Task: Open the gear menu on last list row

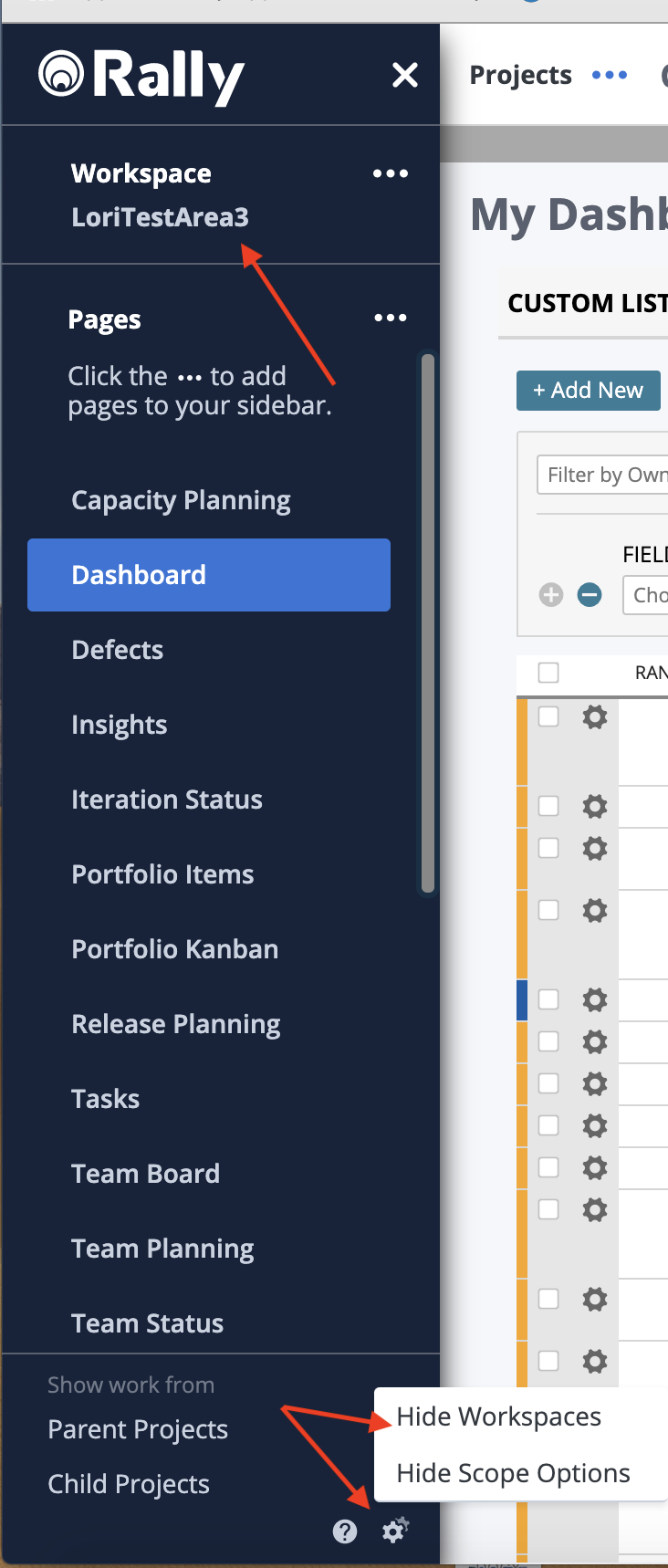Action: [x=595, y=1362]
